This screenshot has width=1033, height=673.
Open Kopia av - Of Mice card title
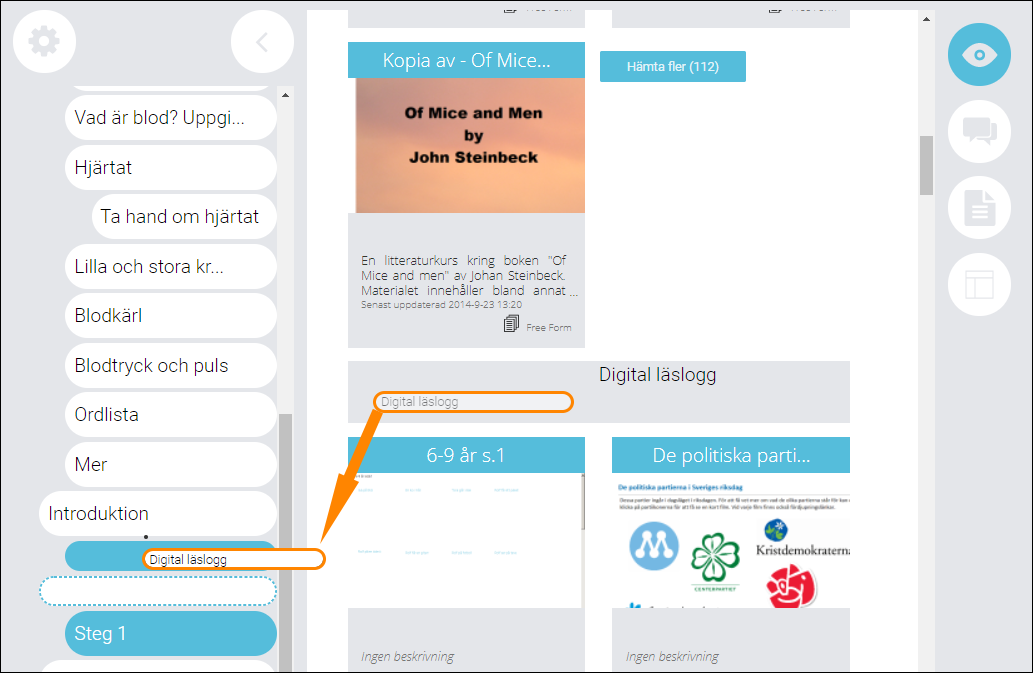(466, 61)
